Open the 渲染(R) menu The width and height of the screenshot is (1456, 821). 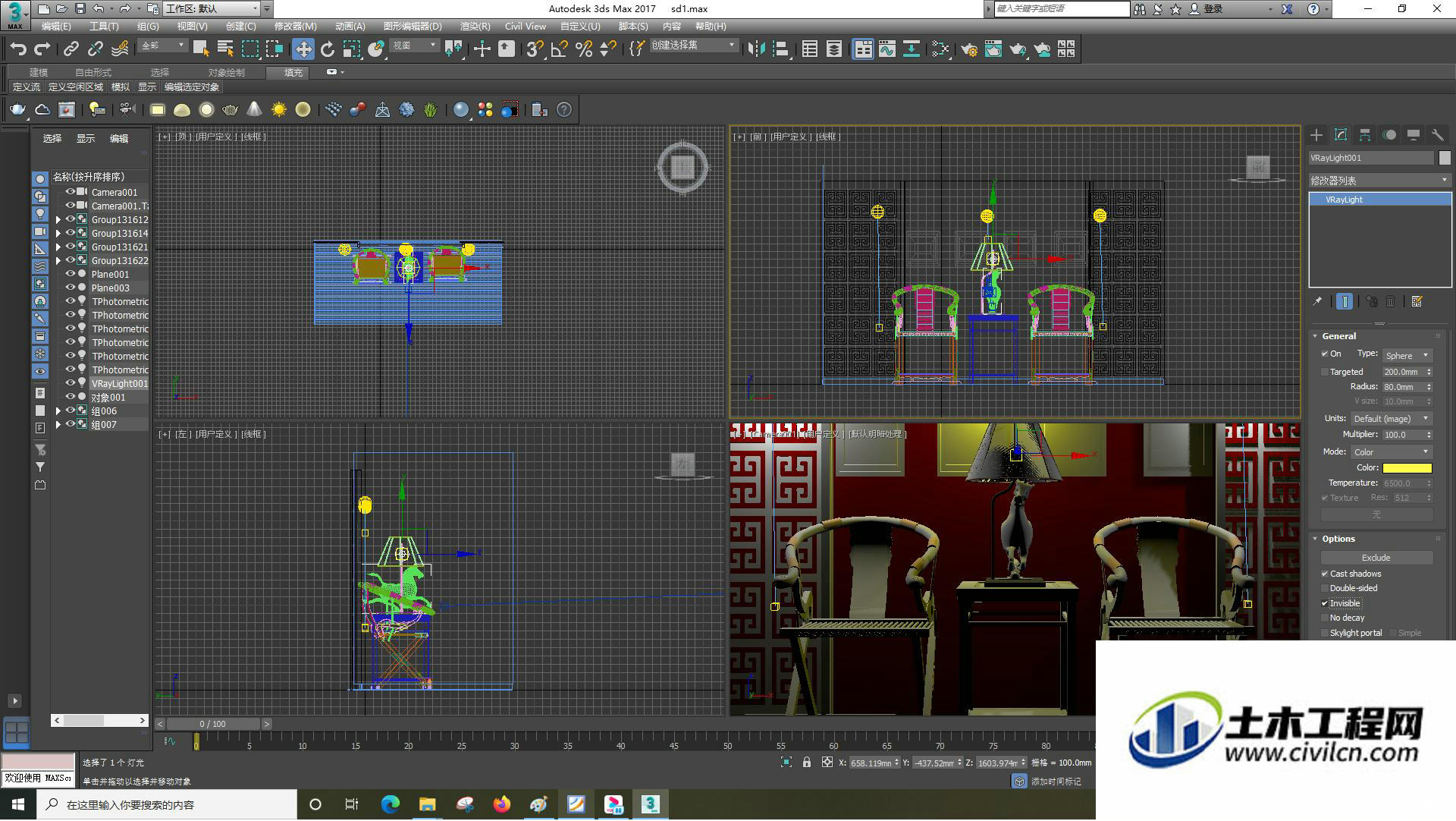(x=475, y=27)
